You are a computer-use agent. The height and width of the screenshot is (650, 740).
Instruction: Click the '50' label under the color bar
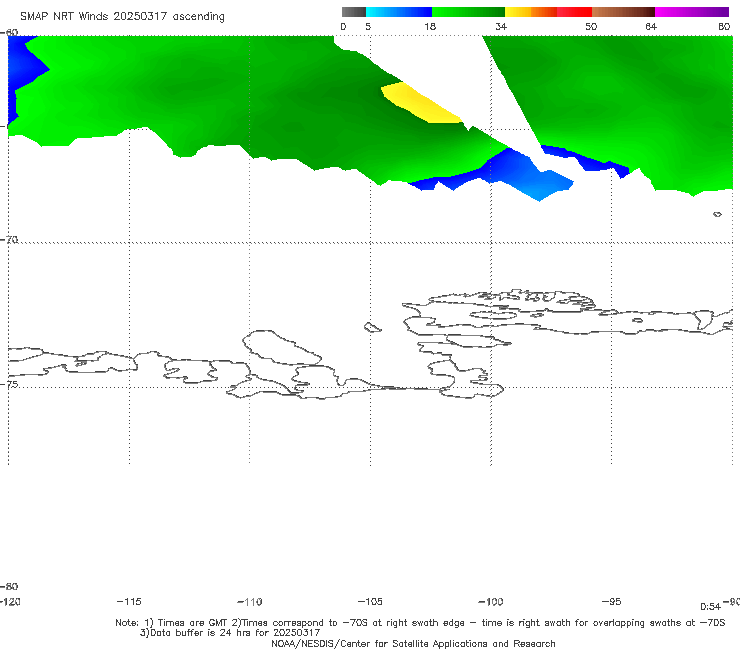(x=591, y=26)
